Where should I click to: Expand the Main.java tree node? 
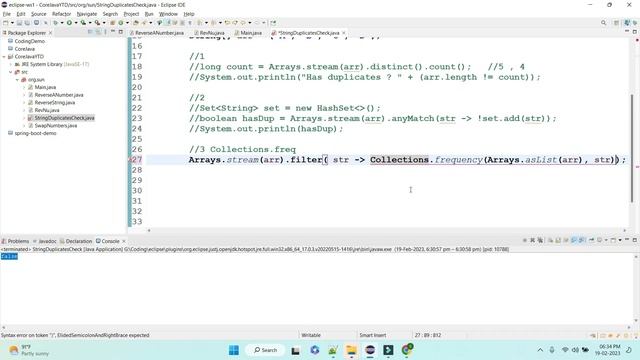[24, 87]
